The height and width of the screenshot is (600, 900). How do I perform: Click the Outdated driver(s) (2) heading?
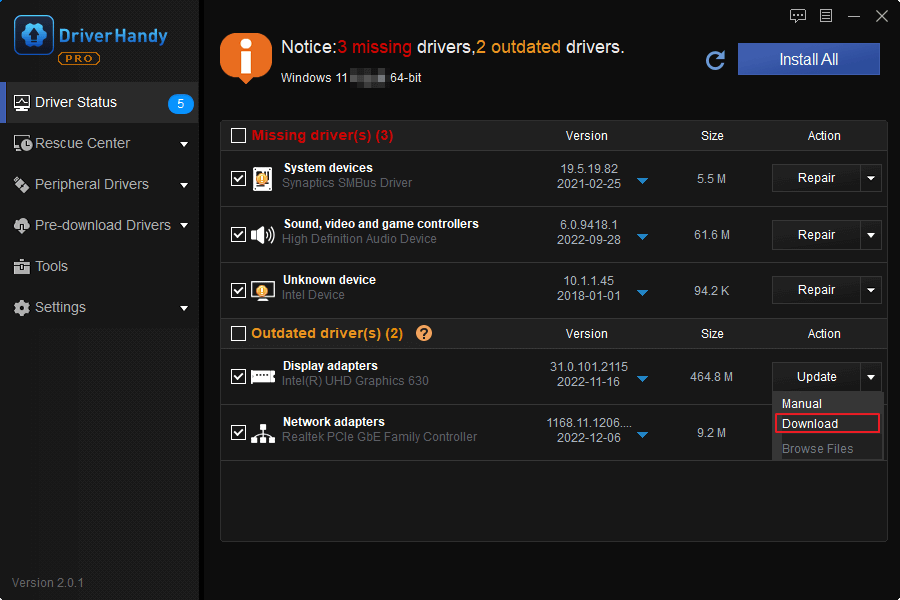click(x=327, y=334)
